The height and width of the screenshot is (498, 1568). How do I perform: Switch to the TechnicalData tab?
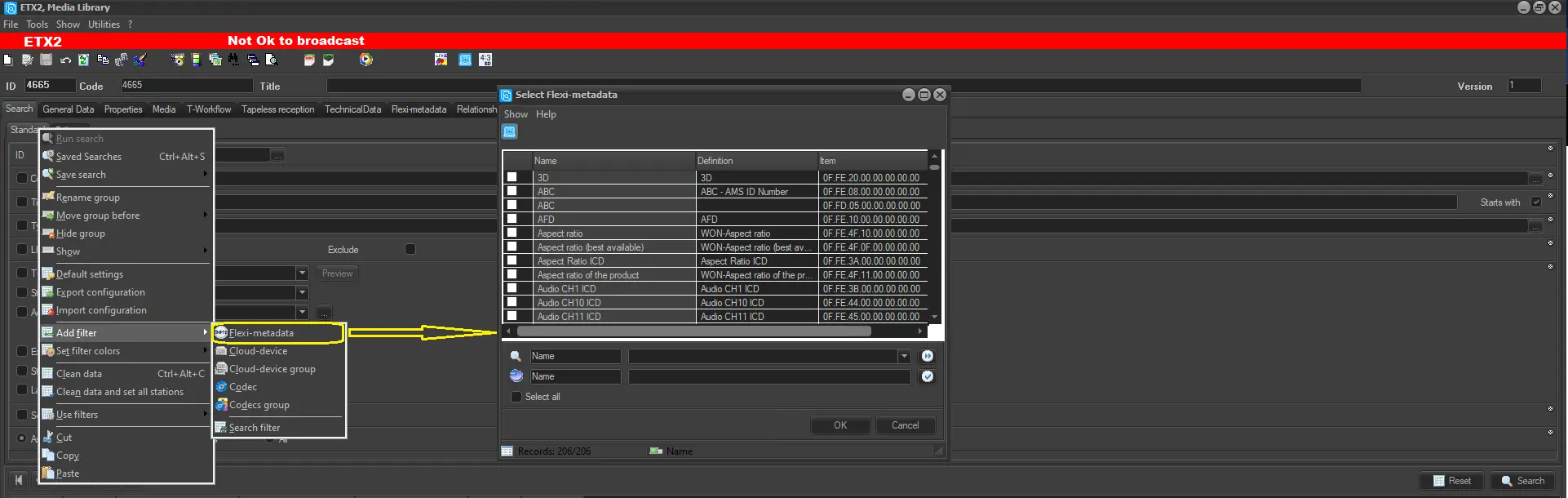352,109
